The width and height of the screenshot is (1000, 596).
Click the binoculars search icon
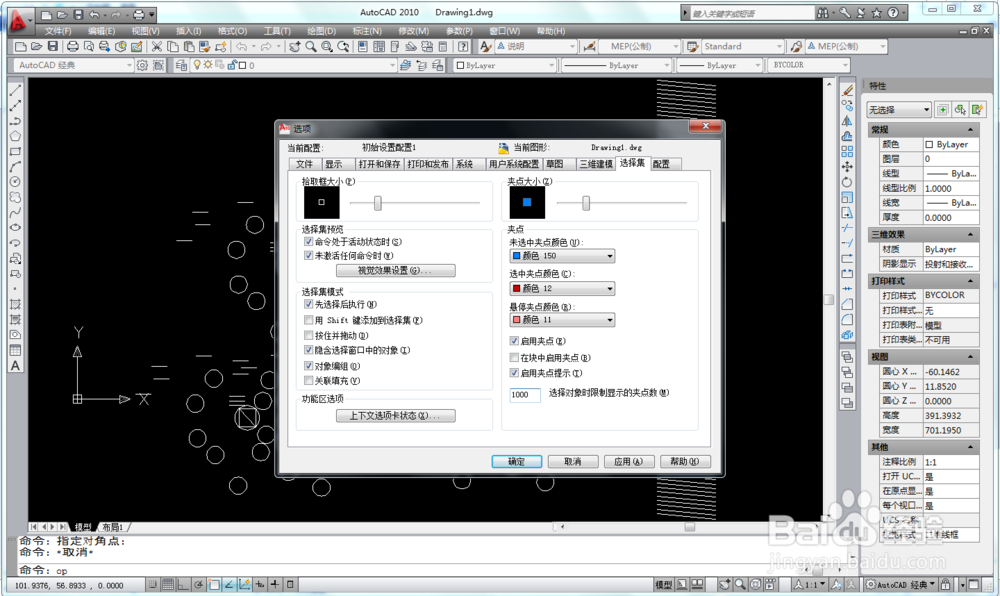[823, 13]
